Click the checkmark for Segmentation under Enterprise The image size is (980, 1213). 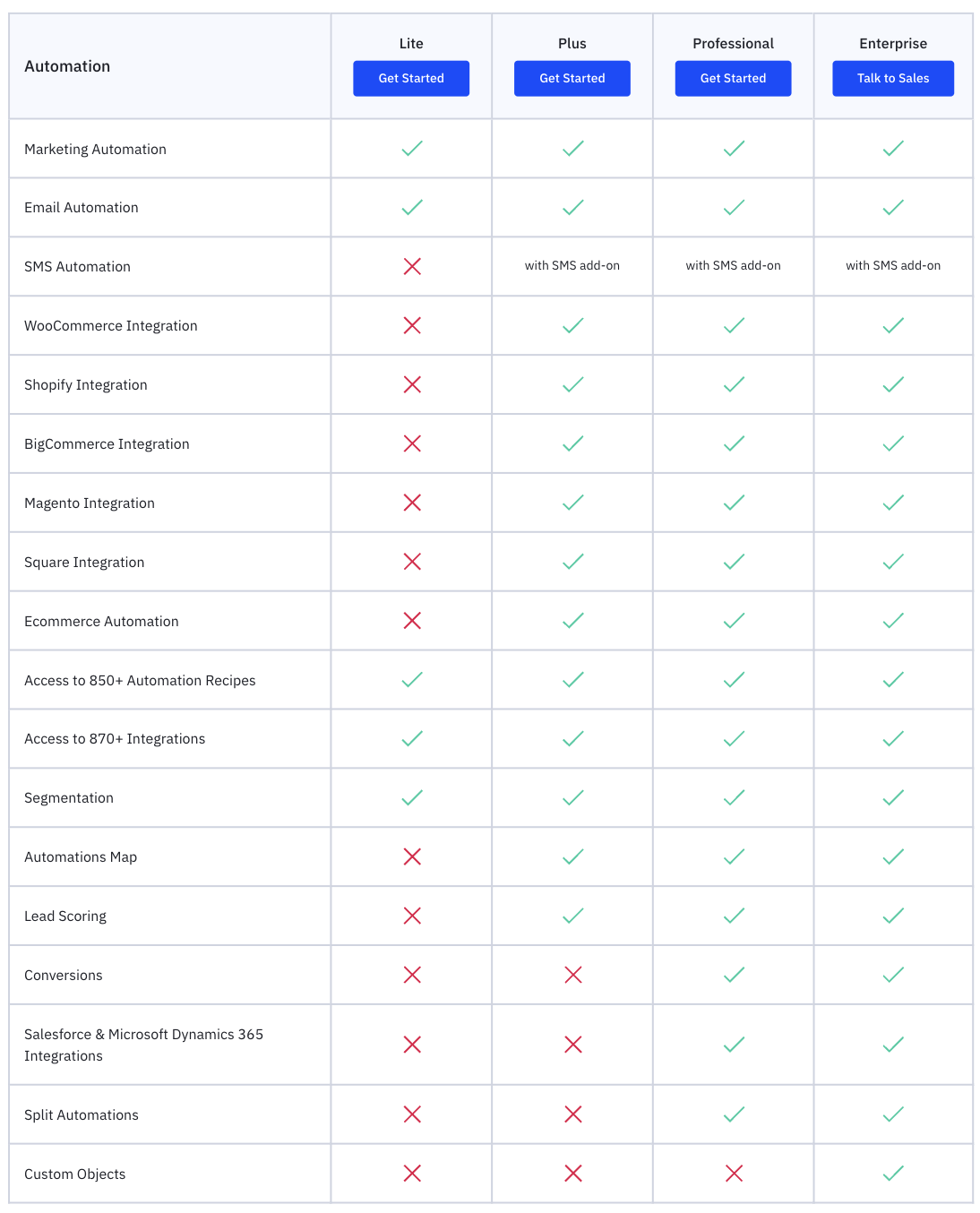coord(892,797)
